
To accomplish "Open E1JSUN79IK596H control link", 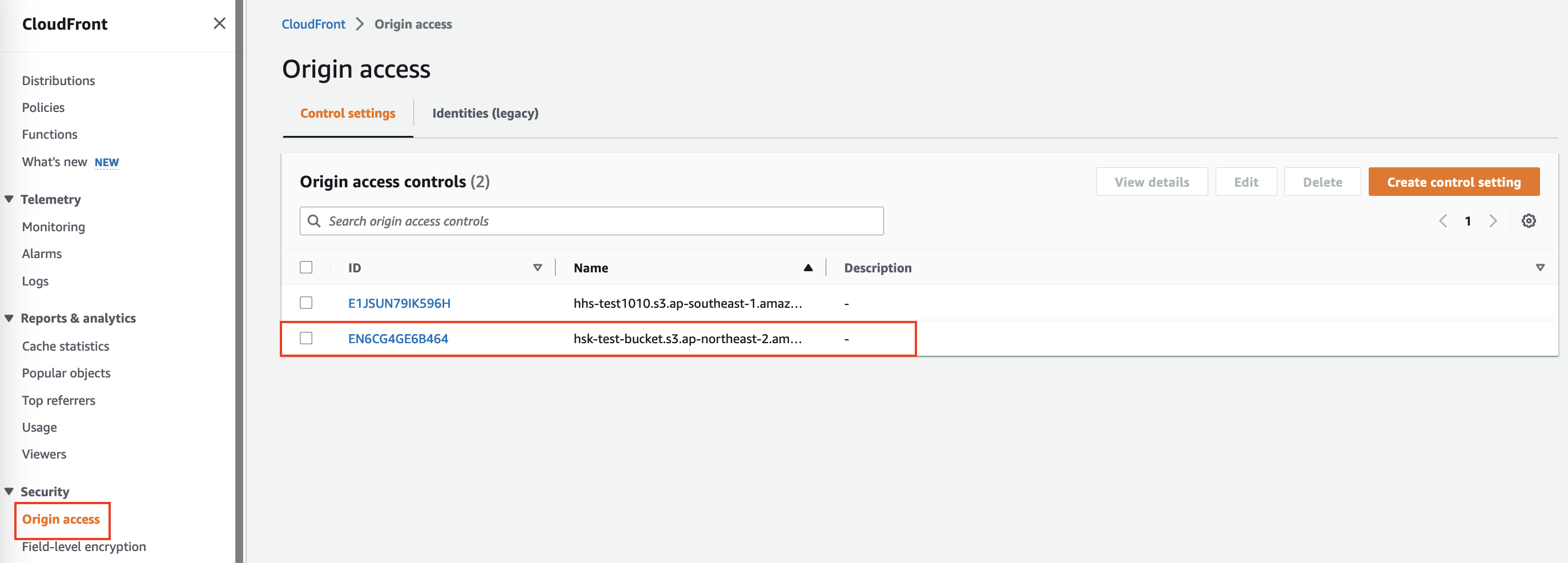I will click(x=399, y=303).
